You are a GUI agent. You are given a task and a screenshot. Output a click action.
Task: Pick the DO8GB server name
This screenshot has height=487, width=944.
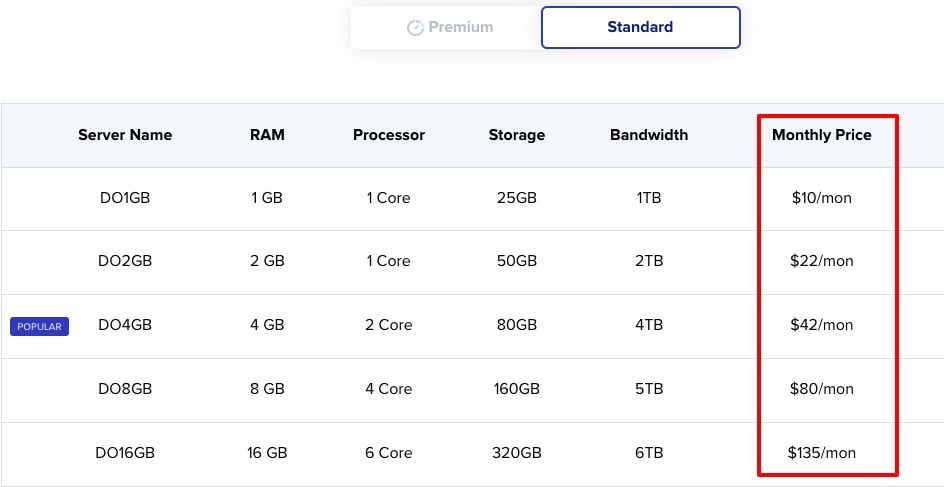tap(125, 389)
